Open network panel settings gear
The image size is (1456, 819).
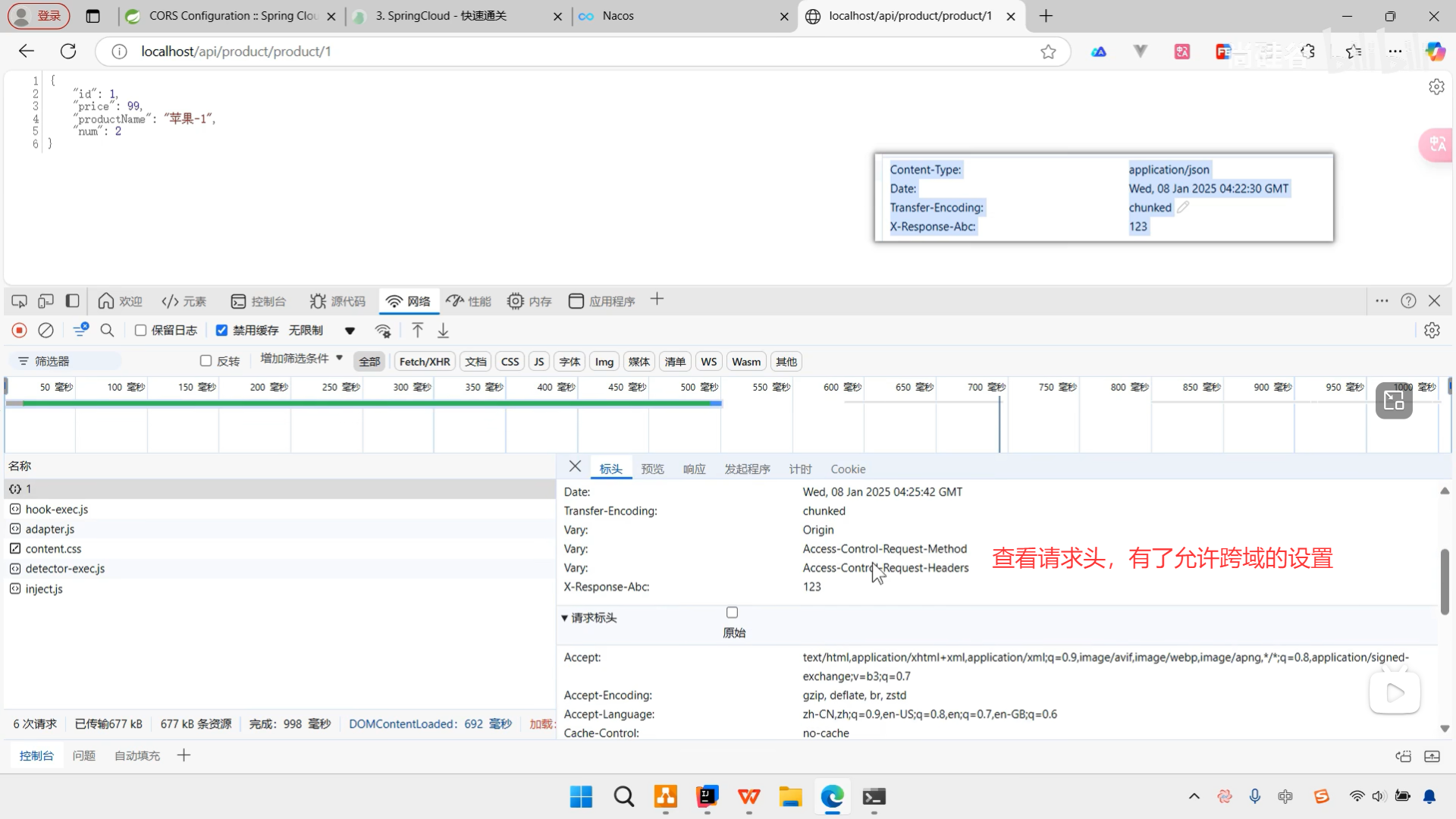[x=1432, y=331]
